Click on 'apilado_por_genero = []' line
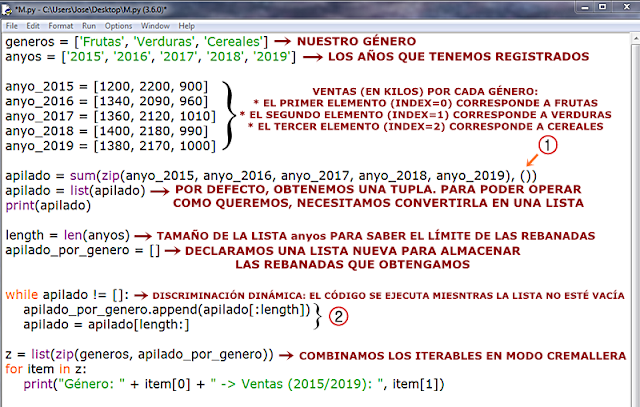Viewport: 640px width, 407px height. 82,250
